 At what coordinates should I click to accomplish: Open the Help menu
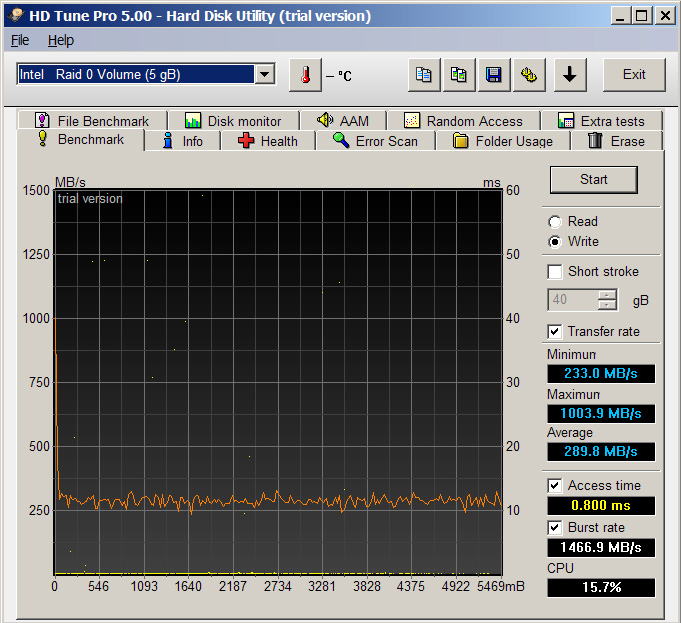(61, 40)
